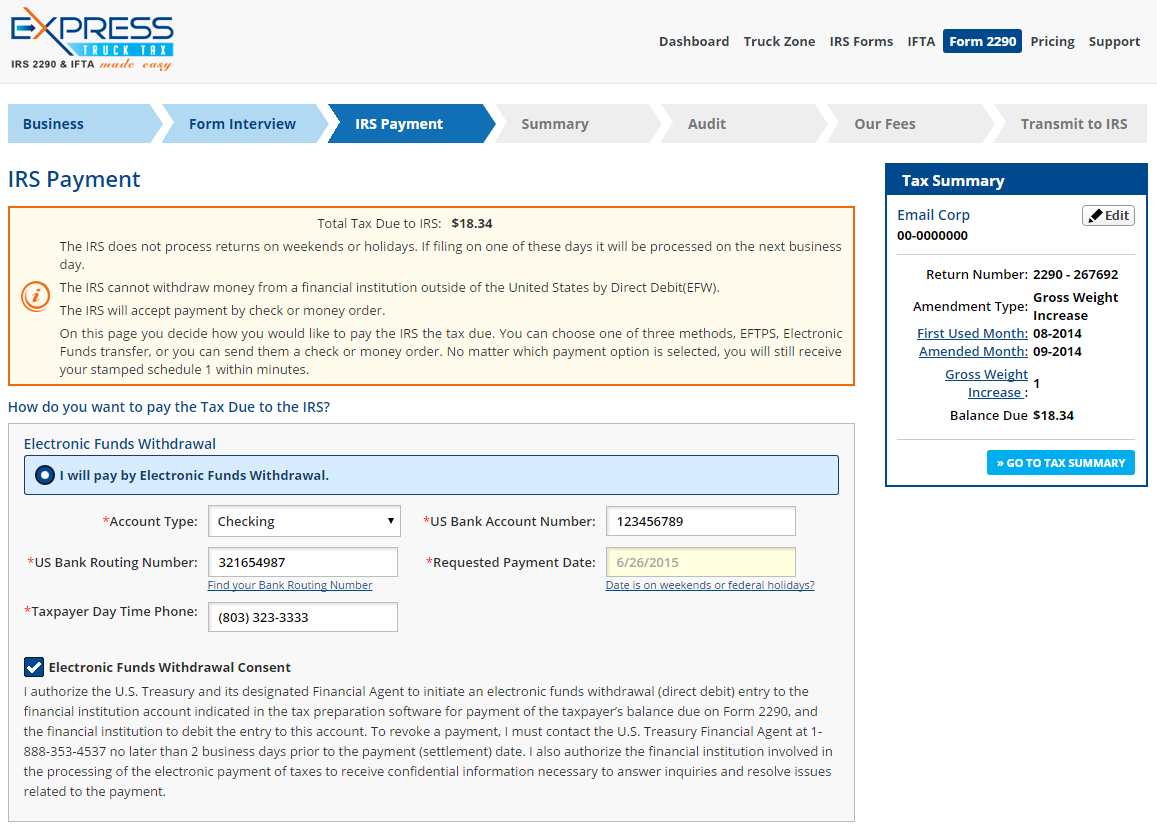
Task: Click the Gross Weight Increase link
Action: pyautogui.click(x=986, y=384)
